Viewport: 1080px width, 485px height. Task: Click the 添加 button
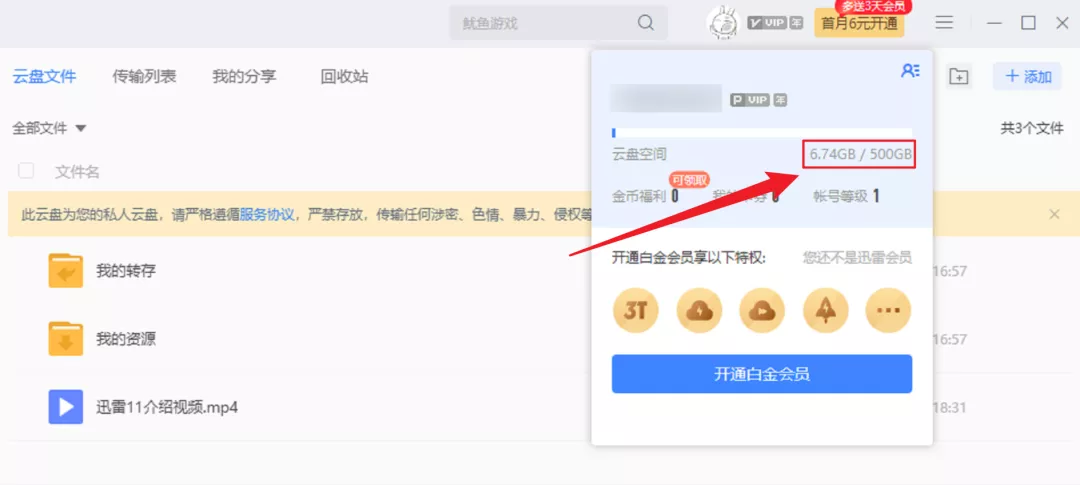coord(1027,76)
